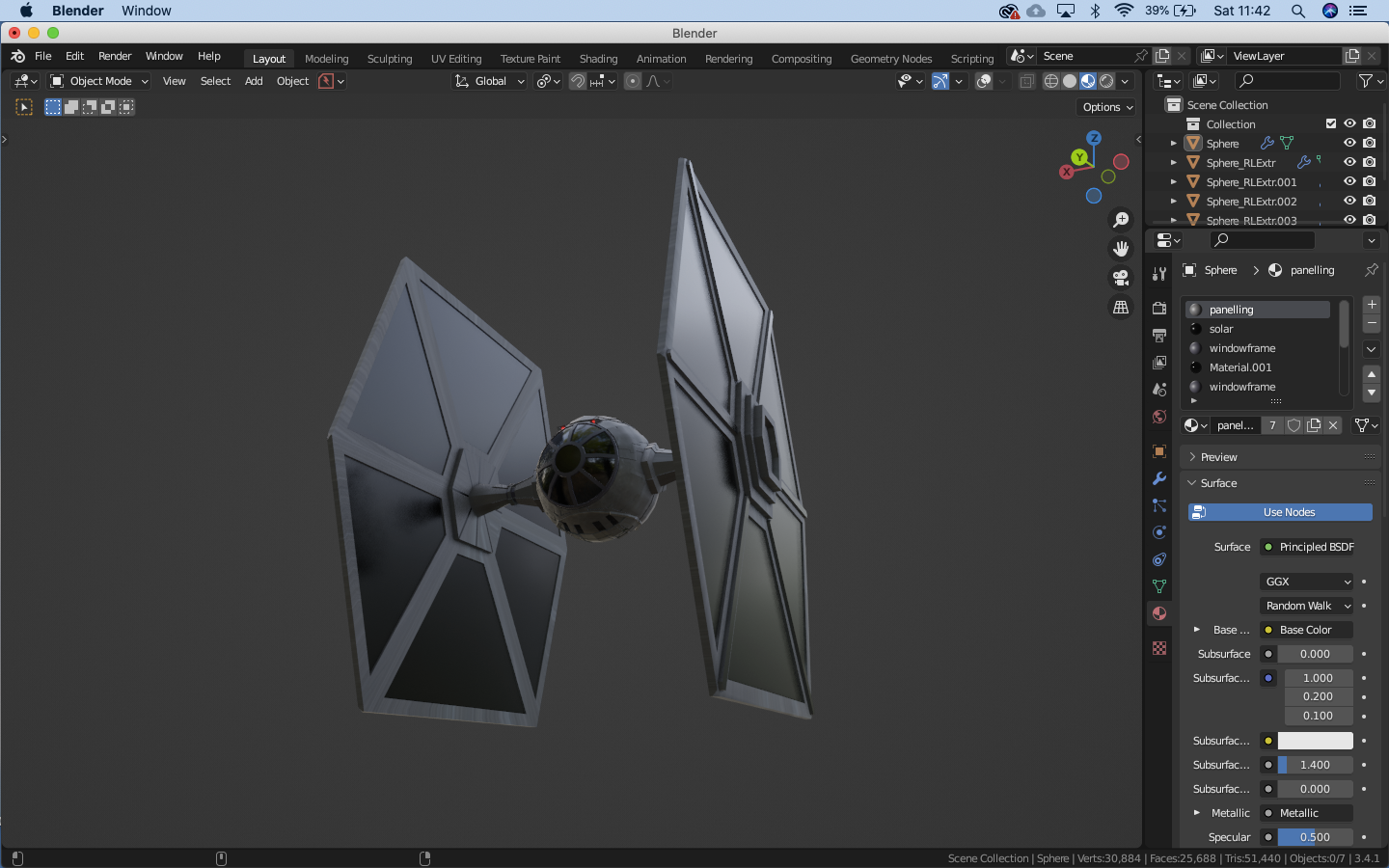Open the Object Data properties tab
The height and width of the screenshot is (868, 1389).
click(x=1159, y=586)
